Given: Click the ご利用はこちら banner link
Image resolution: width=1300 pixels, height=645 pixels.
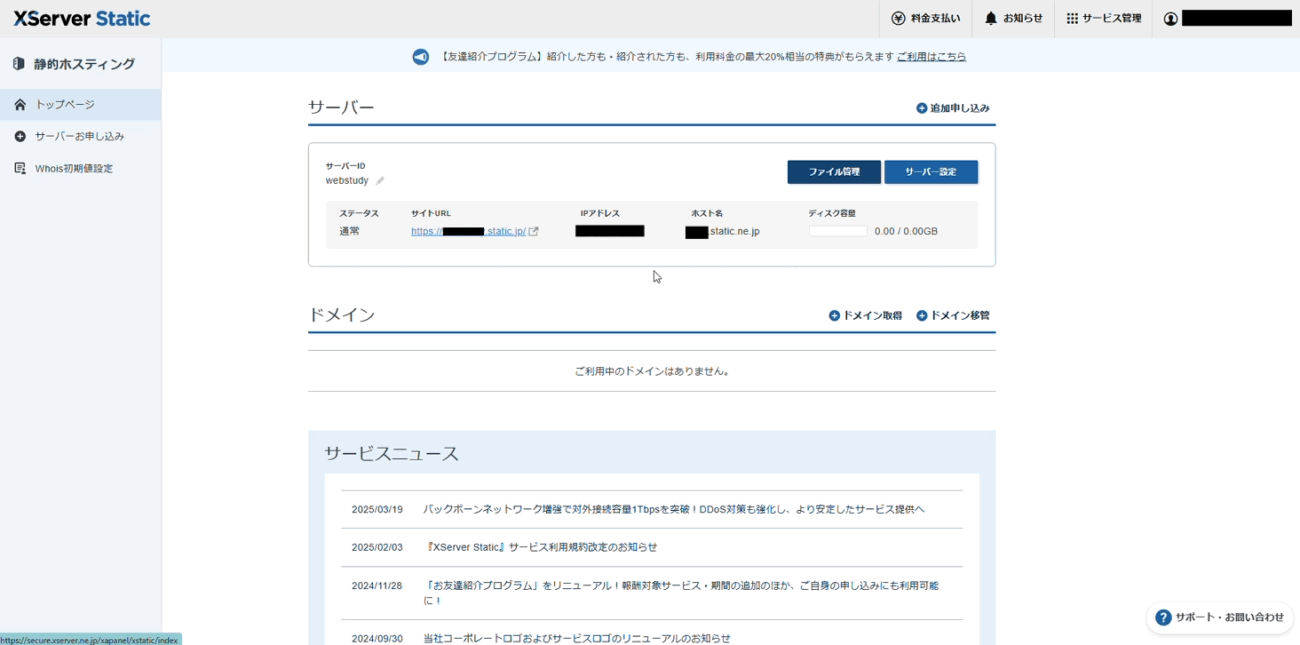Looking at the screenshot, I should click(x=931, y=57).
